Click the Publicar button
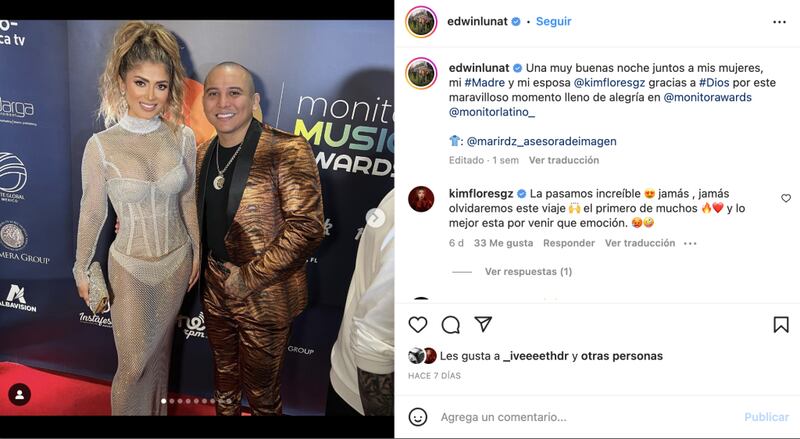 pyautogui.click(x=766, y=417)
